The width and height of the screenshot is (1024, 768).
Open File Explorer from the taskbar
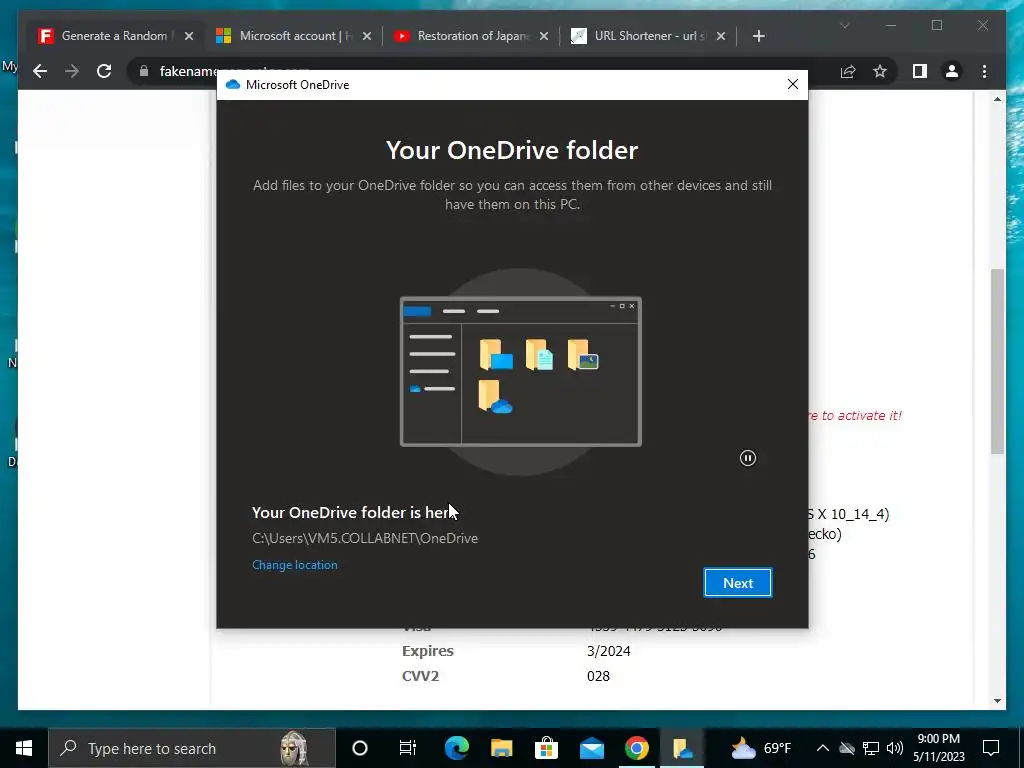point(502,748)
